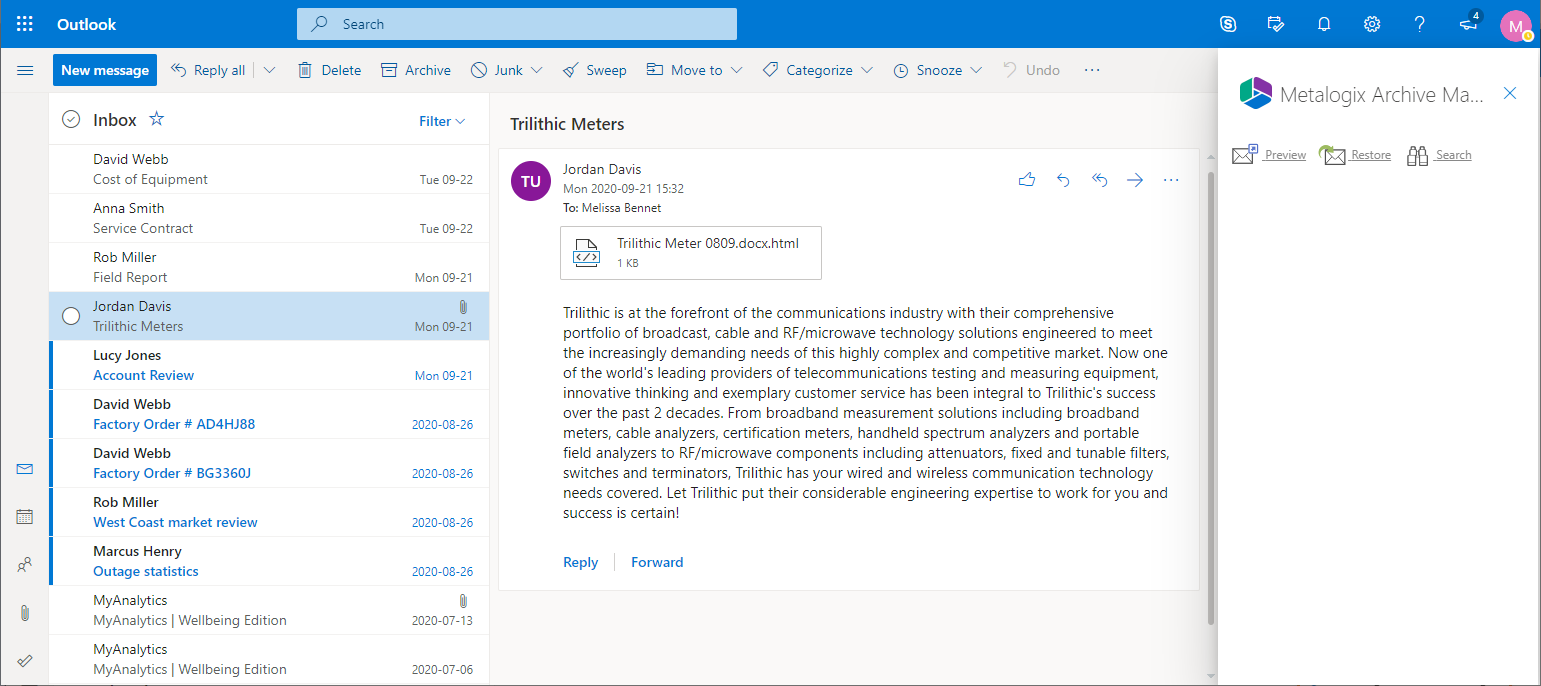Click the Like thumbs-up icon on message
1541x686 pixels.
(x=1026, y=180)
